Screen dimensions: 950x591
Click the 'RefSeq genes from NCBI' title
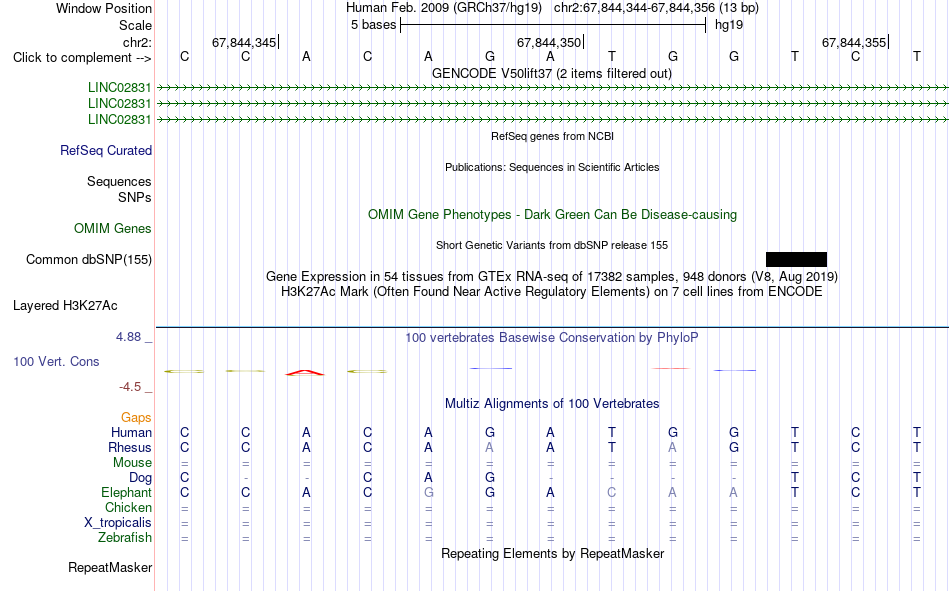point(552,136)
